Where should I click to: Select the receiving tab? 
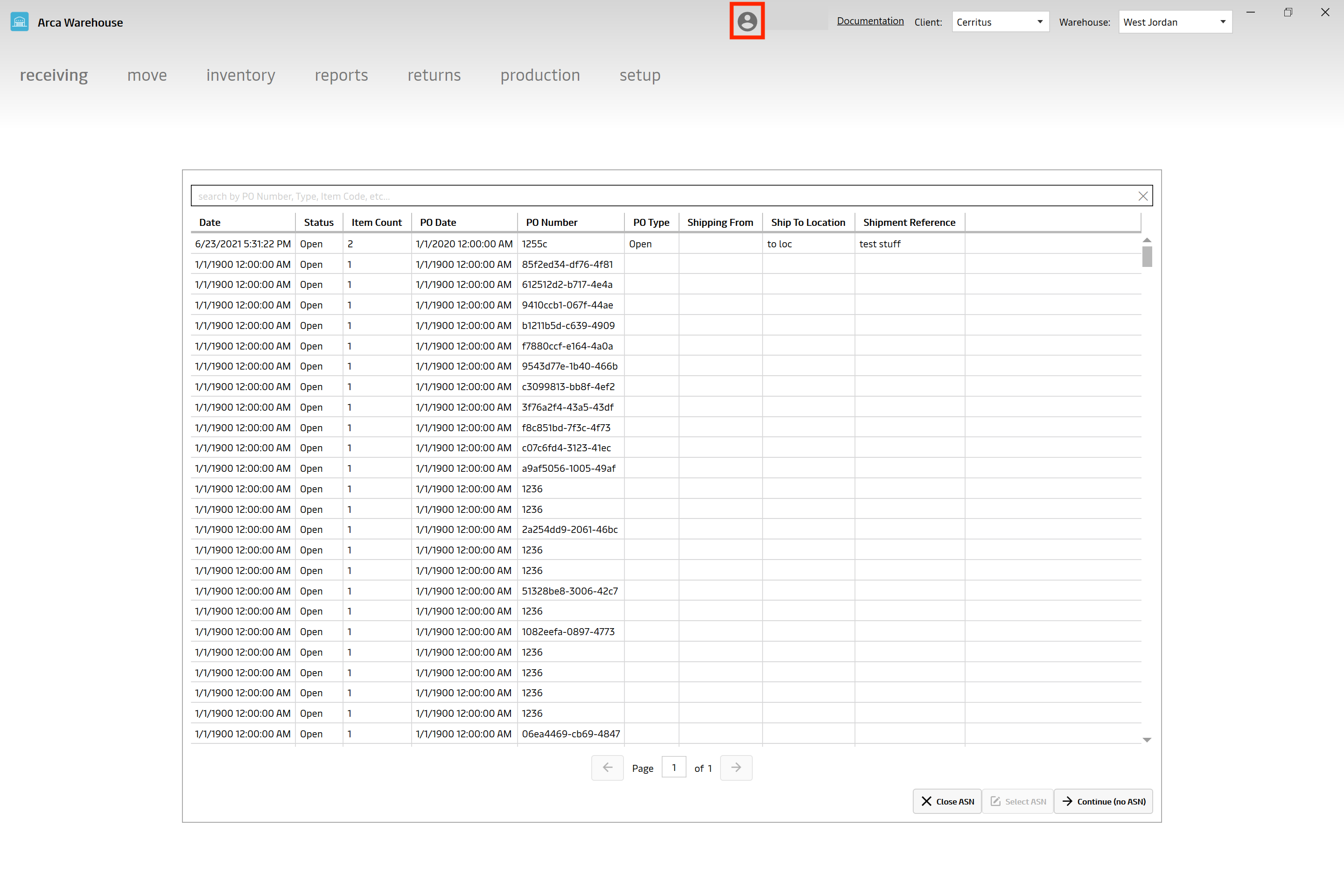[x=53, y=75]
